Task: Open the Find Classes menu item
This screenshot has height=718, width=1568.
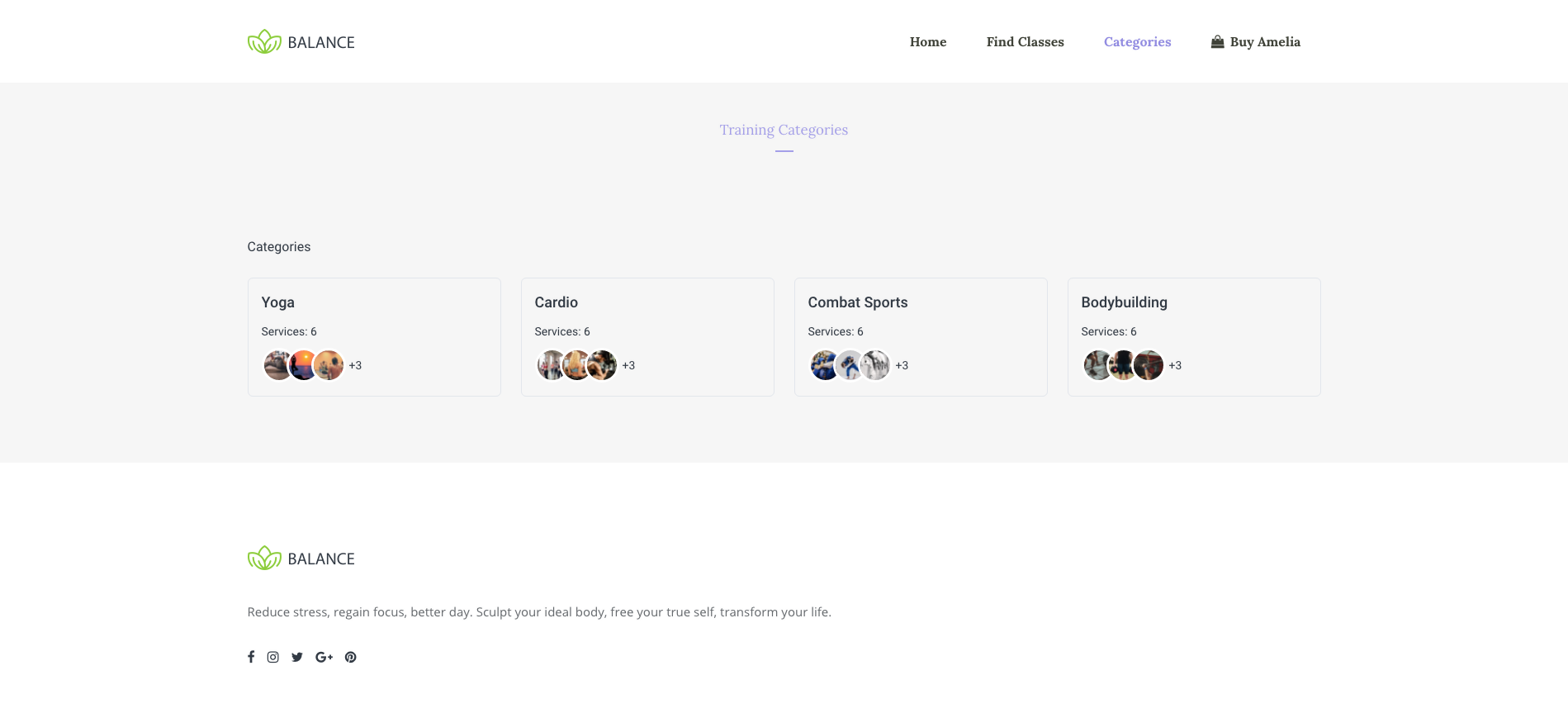Action: [1025, 42]
